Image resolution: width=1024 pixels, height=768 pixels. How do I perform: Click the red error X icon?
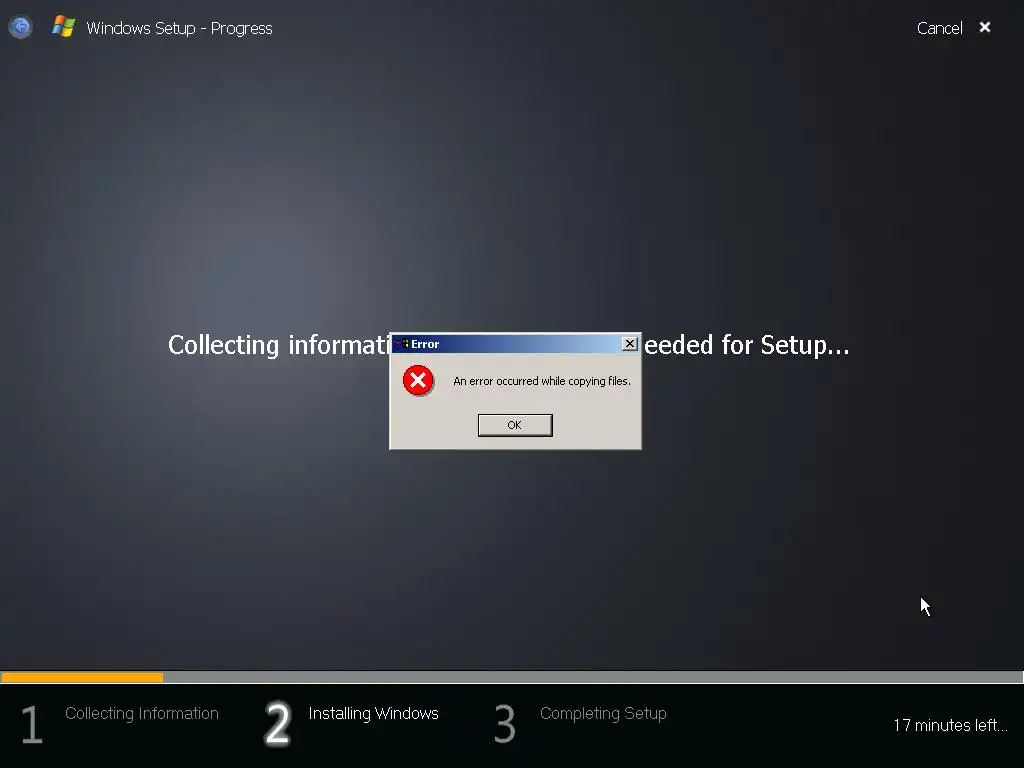coord(418,380)
